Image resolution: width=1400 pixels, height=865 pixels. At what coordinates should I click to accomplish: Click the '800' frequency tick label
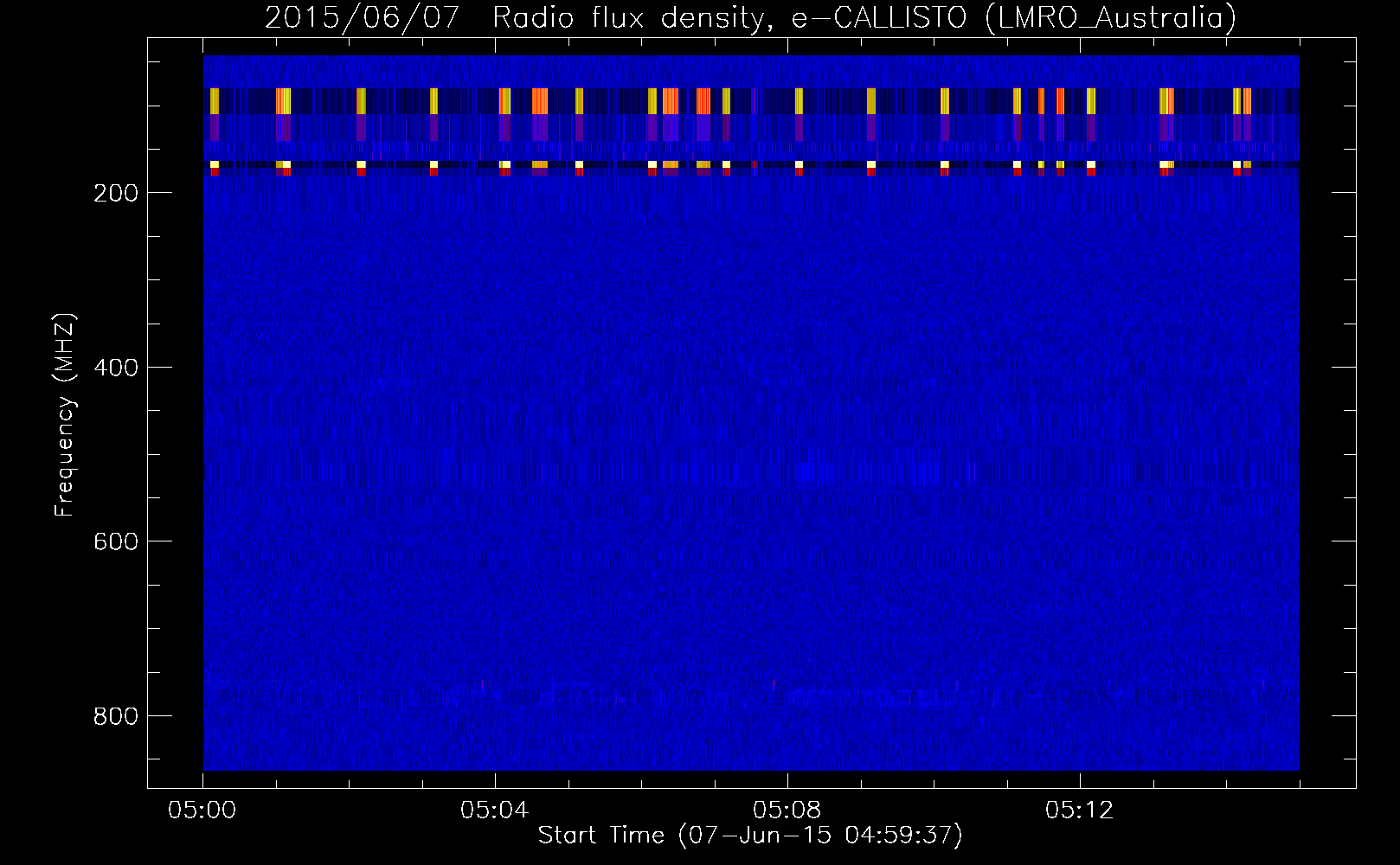116,716
